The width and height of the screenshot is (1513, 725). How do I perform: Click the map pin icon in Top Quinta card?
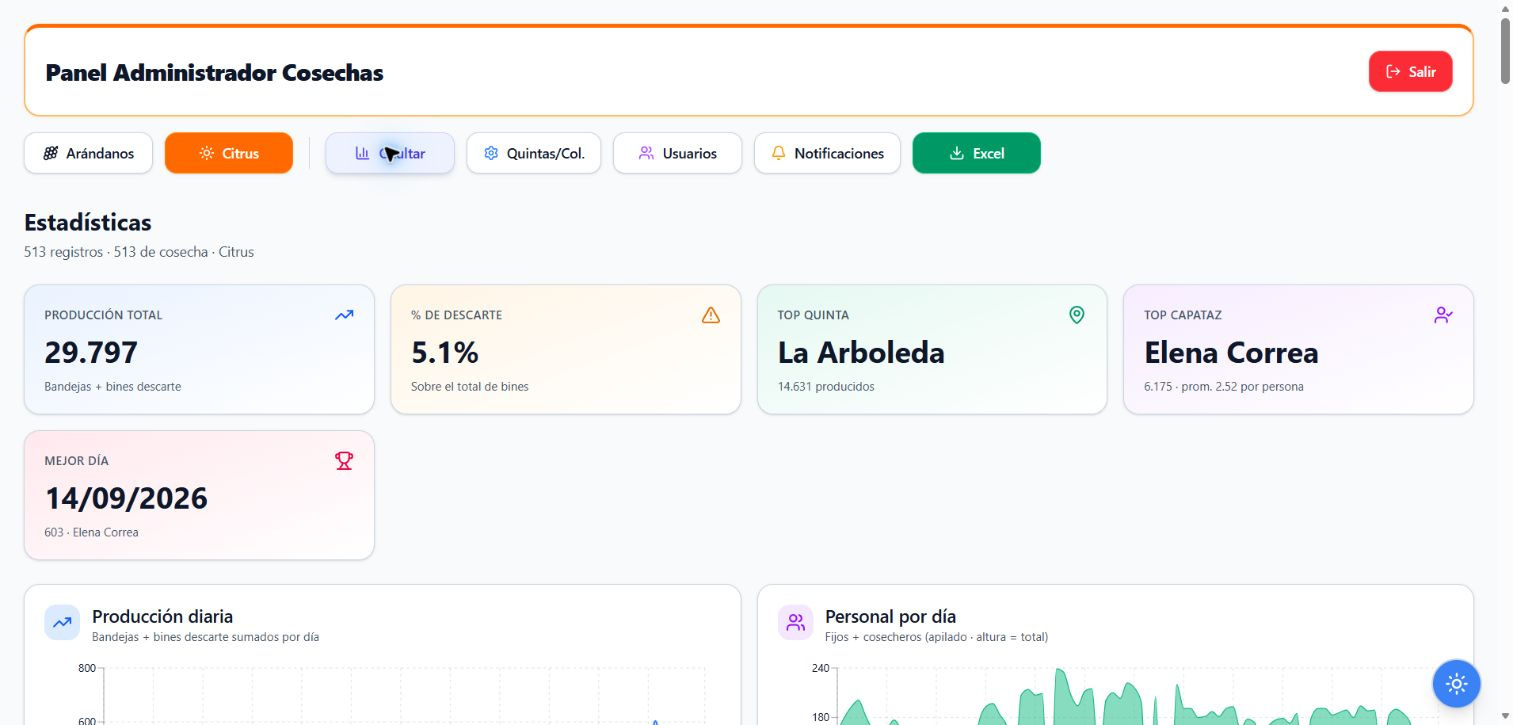click(x=1077, y=315)
